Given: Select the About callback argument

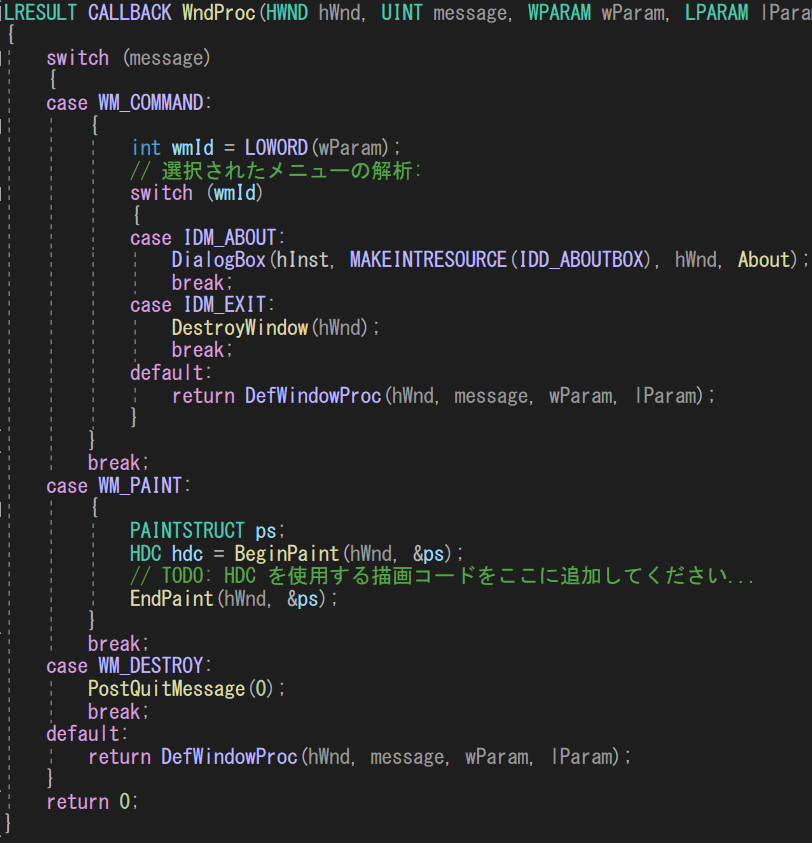Looking at the screenshot, I should 764,260.
